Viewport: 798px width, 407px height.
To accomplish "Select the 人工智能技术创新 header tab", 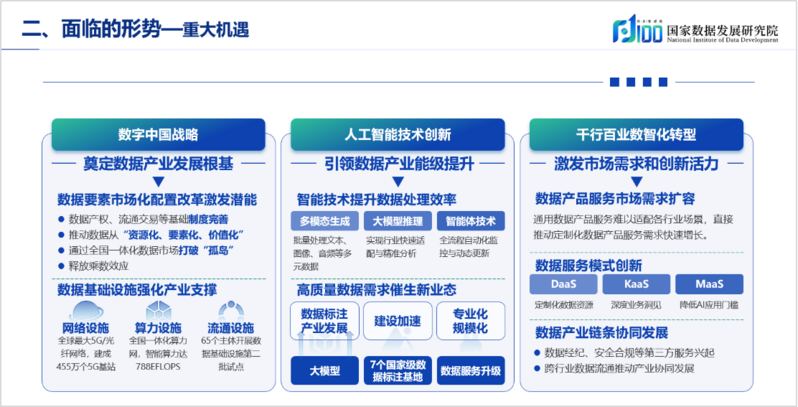I will [x=398, y=134].
